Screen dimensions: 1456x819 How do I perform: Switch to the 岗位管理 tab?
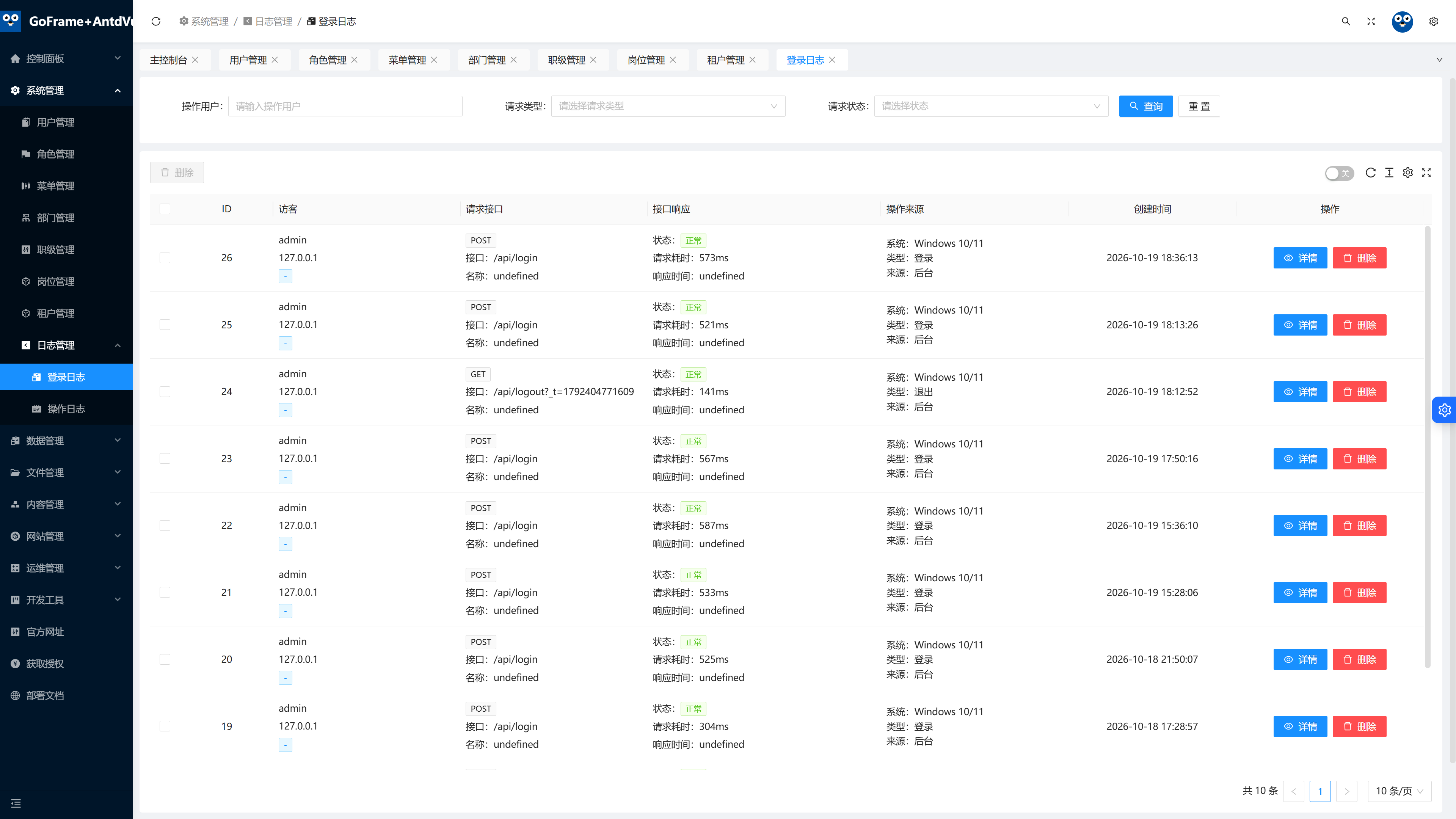coord(646,60)
